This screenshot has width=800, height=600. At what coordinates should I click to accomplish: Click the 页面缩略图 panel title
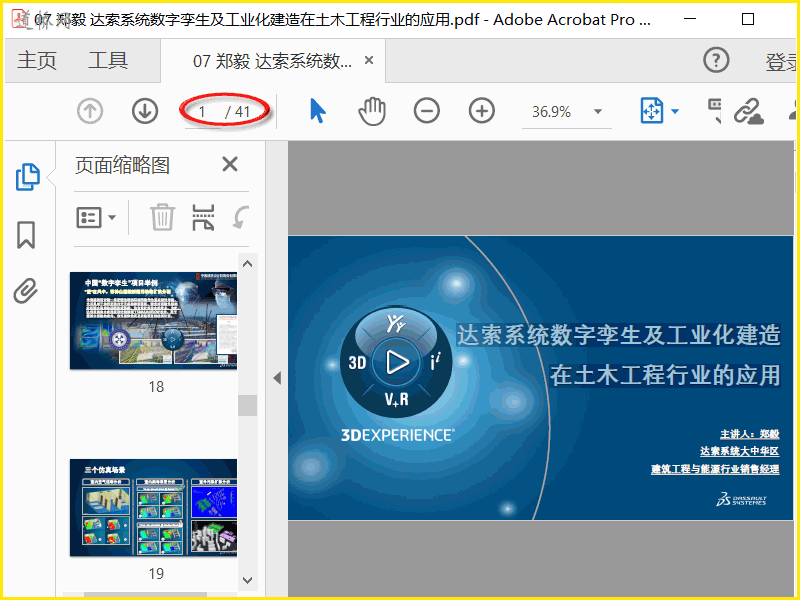[122, 165]
